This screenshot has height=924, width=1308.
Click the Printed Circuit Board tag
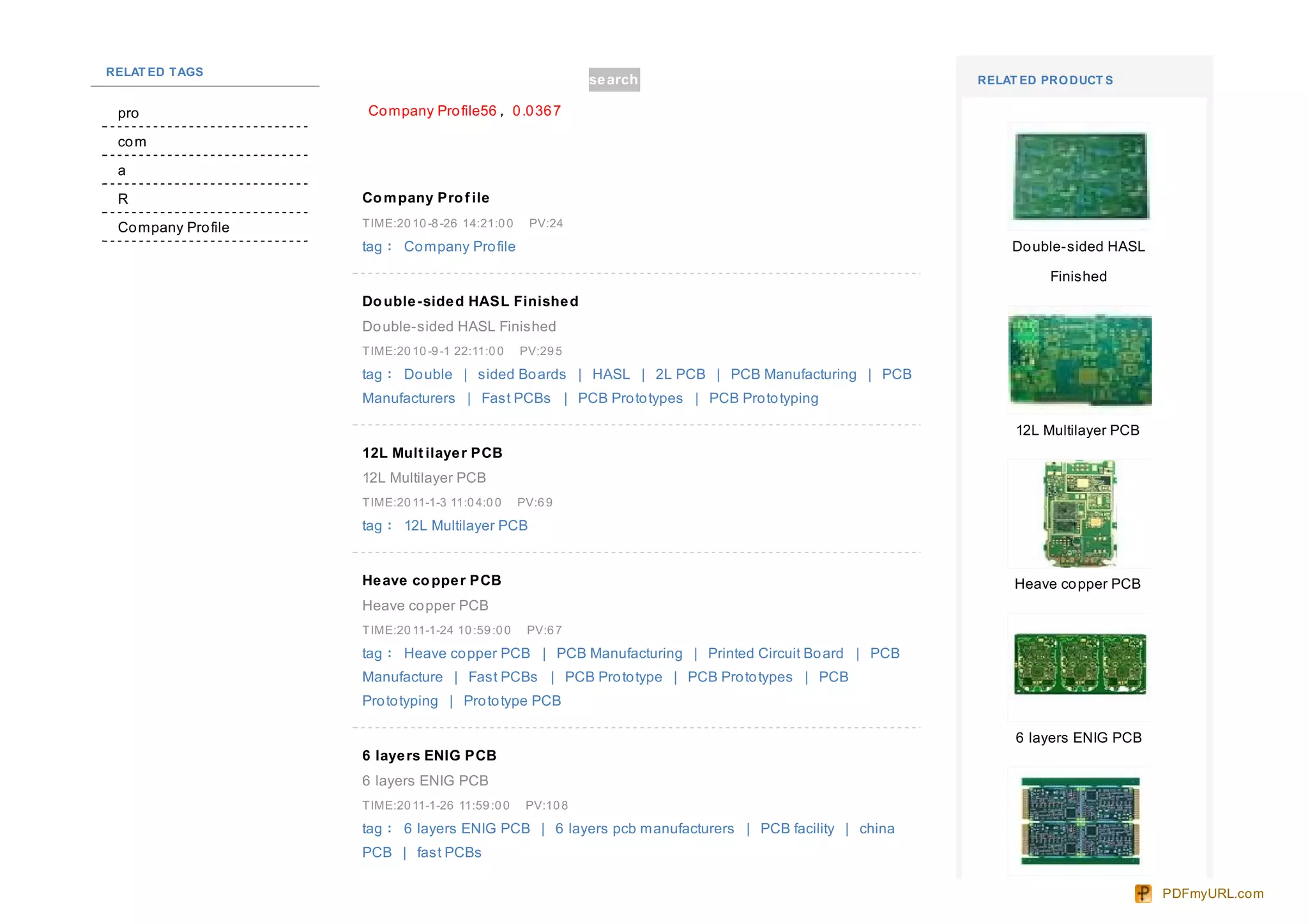775,653
